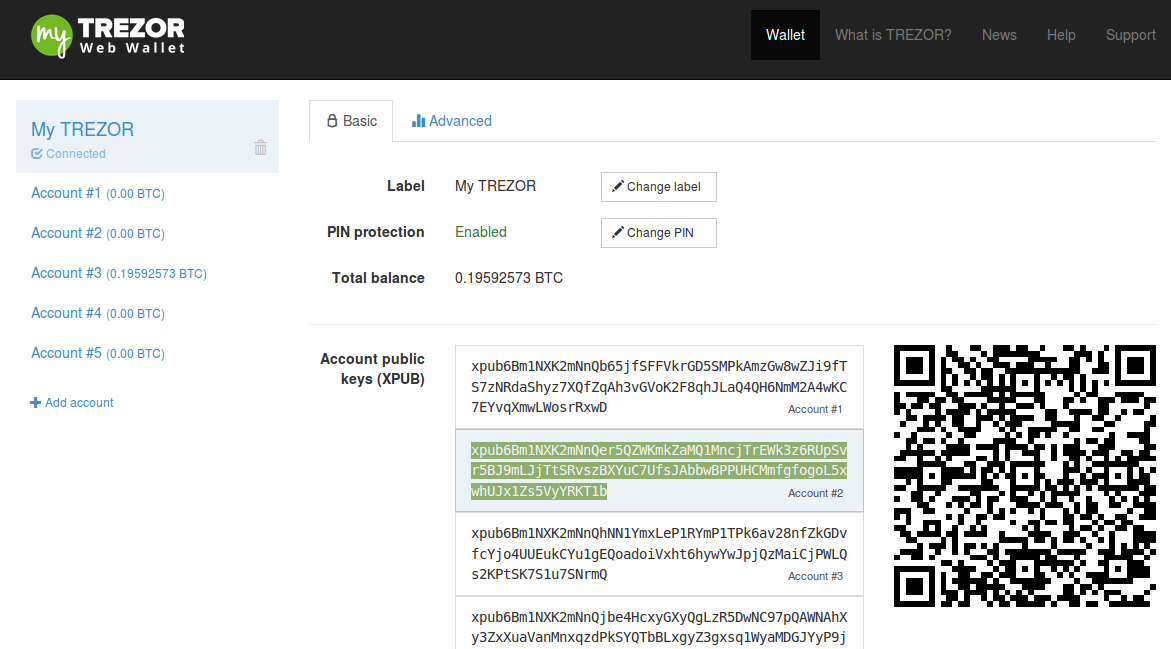This screenshot has height=649, width=1171.
Task: Select the highlighted Account #2 XPUB key
Action: pyautogui.click(x=659, y=471)
